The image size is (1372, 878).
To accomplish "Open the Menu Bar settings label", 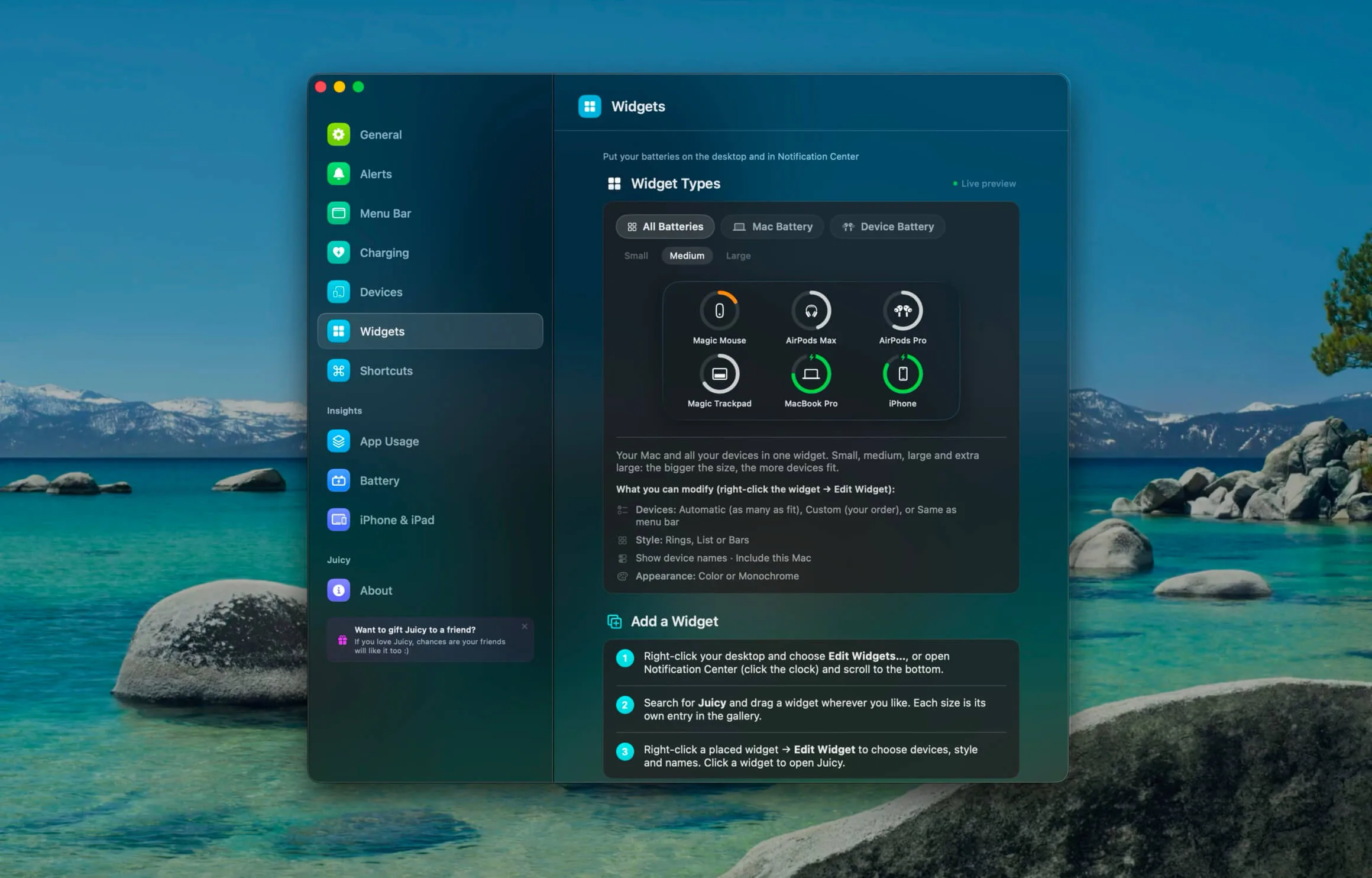I will click(x=386, y=214).
